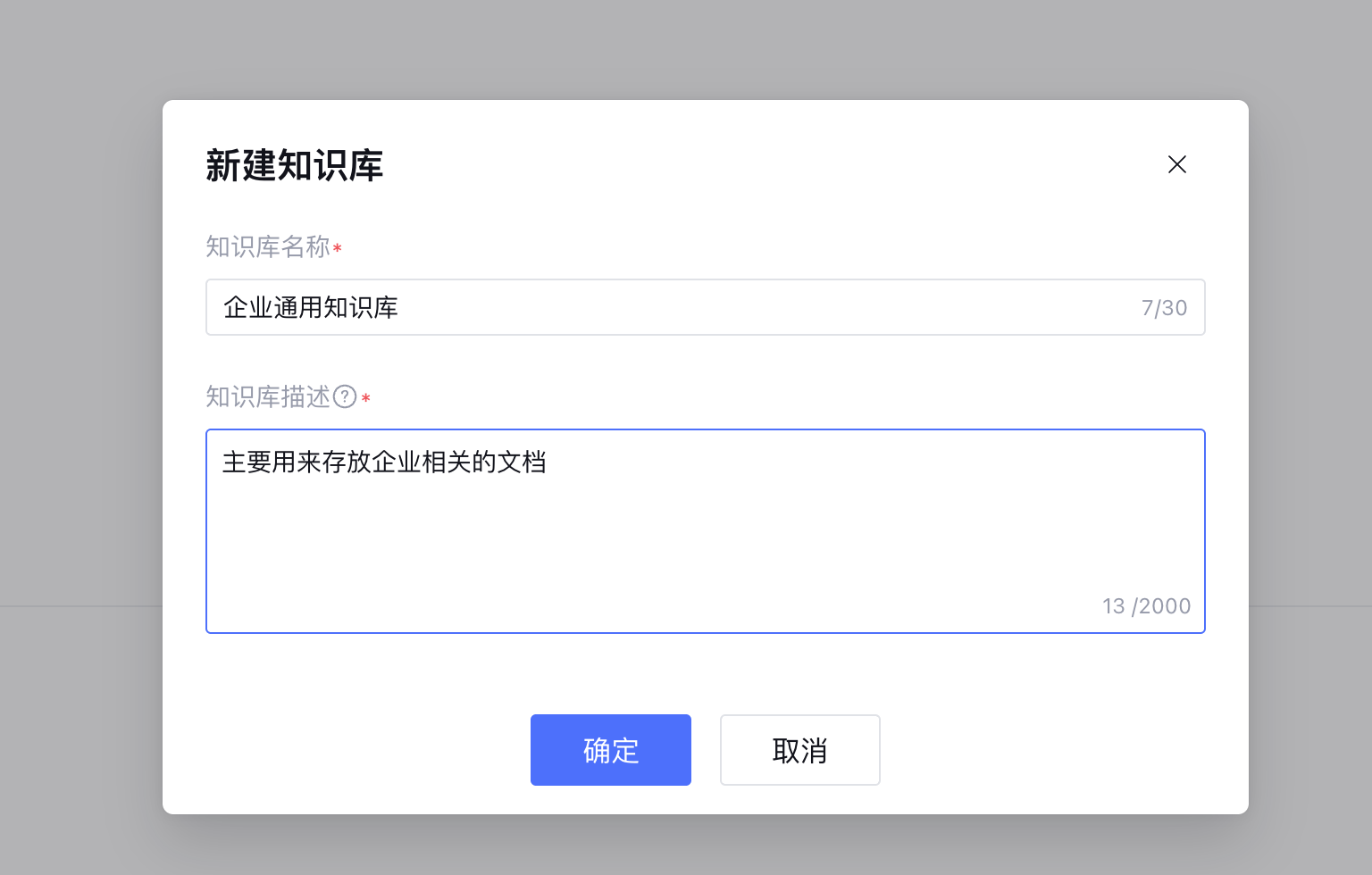Click the 7/30 character counter

click(x=1164, y=307)
